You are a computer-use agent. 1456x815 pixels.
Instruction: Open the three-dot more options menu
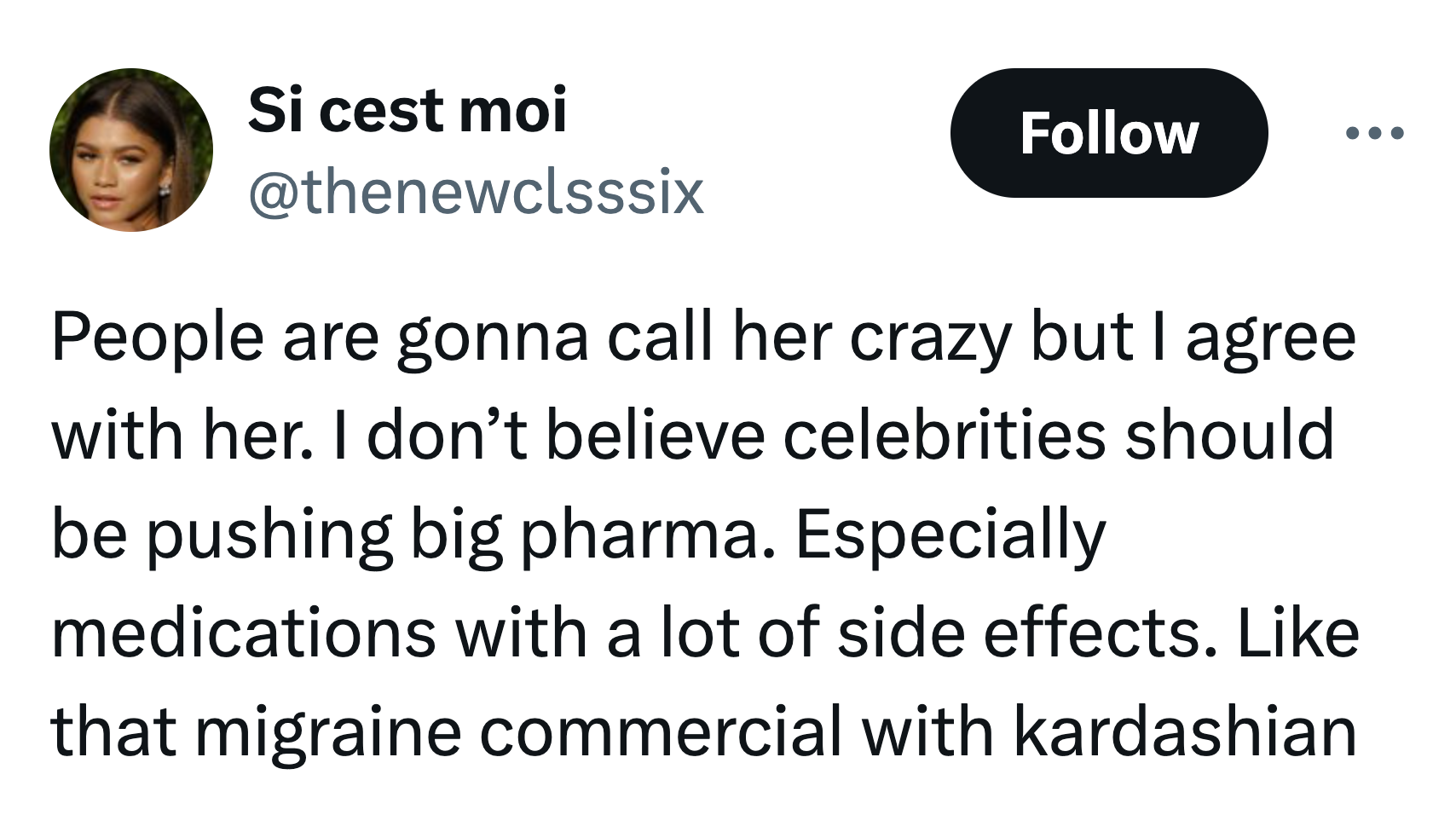click(1373, 133)
